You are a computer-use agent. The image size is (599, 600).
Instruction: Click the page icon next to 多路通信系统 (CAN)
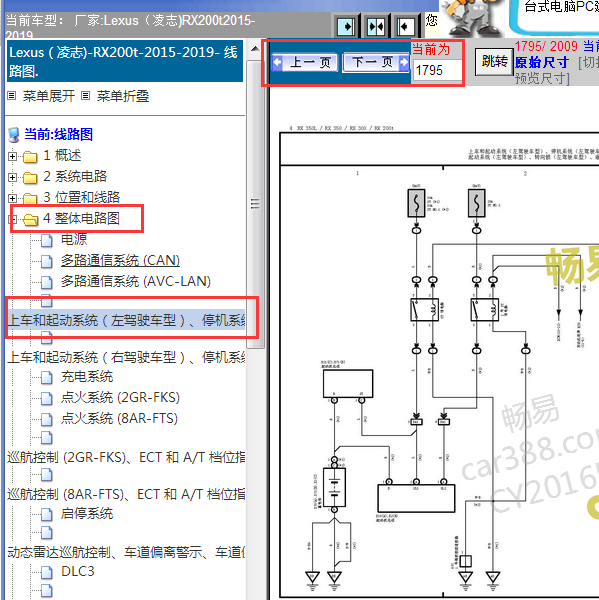tap(47, 261)
